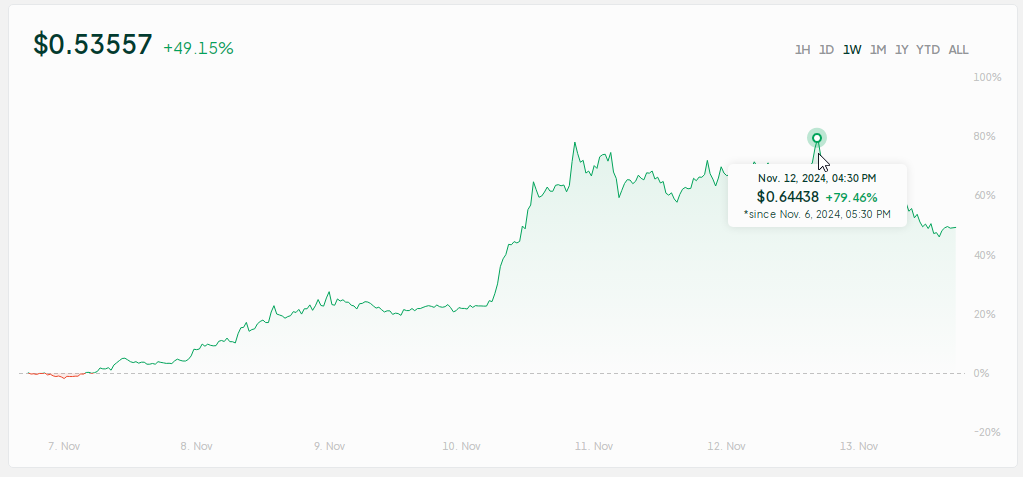Click the tooltip price $0.64438
The image size is (1023, 477).
coord(787,197)
